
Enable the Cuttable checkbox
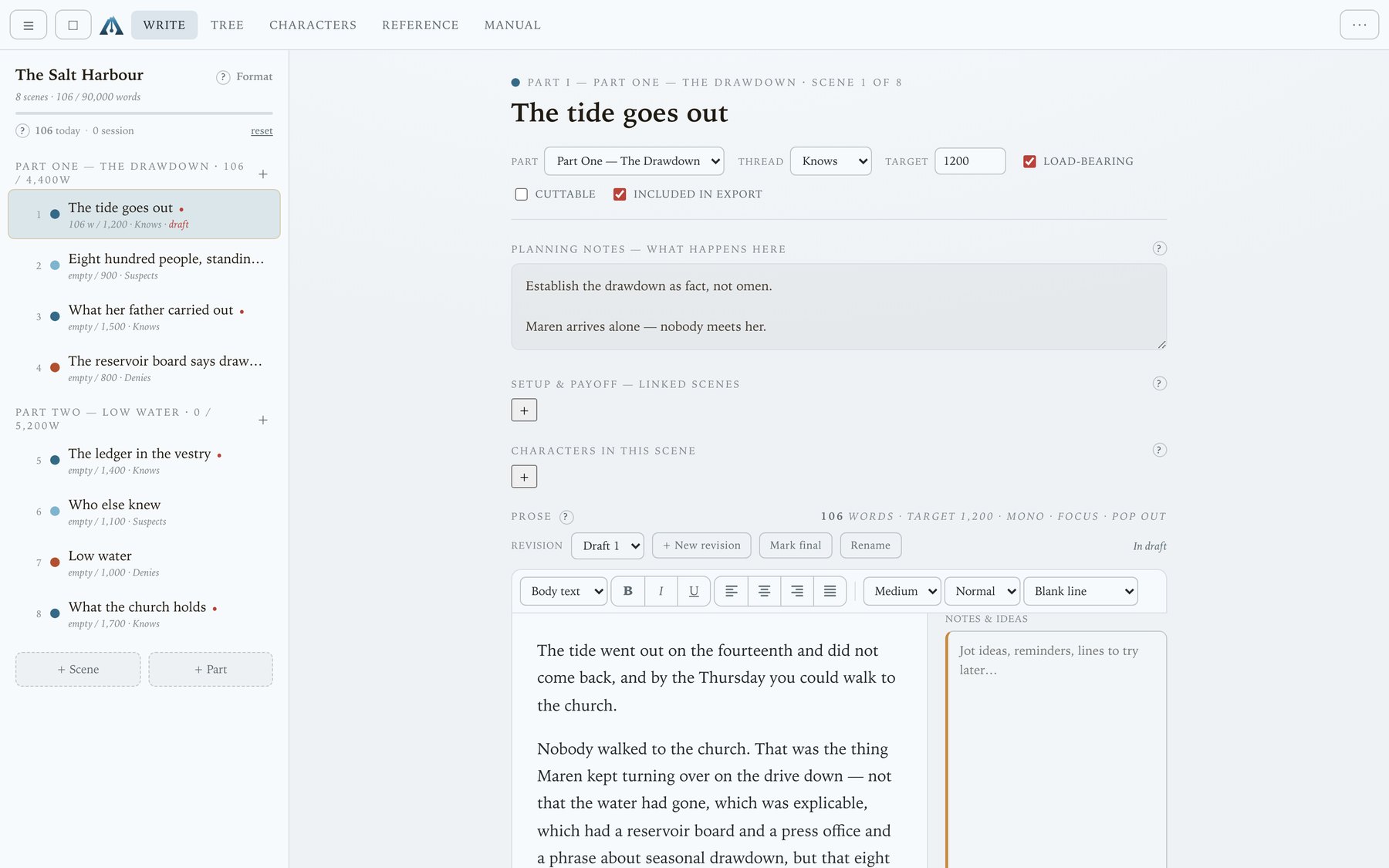click(521, 194)
